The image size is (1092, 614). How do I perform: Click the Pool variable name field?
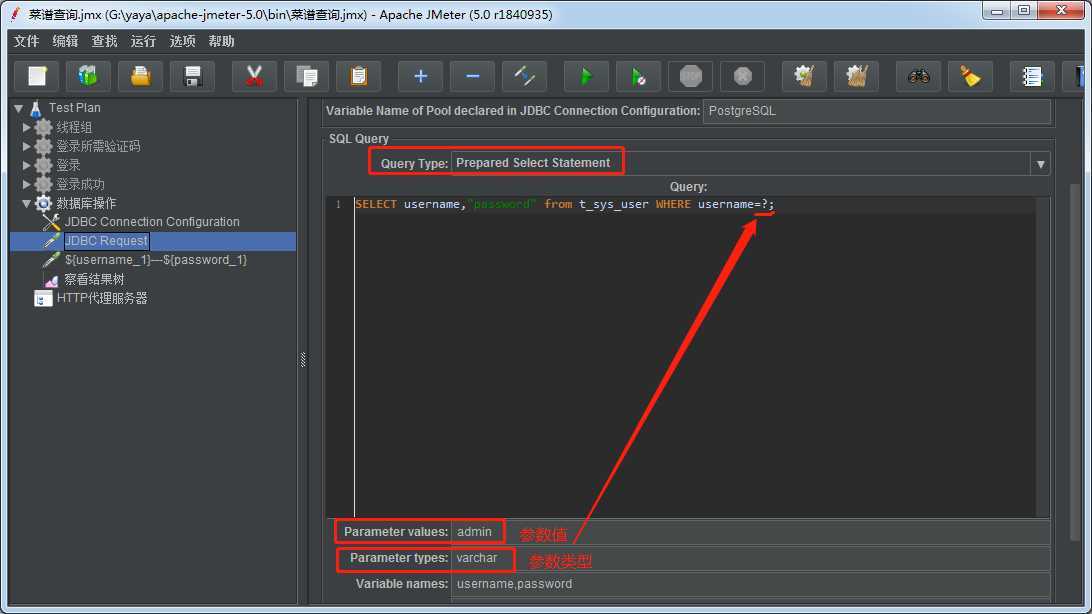pyautogui.click(x=876, y=111)
